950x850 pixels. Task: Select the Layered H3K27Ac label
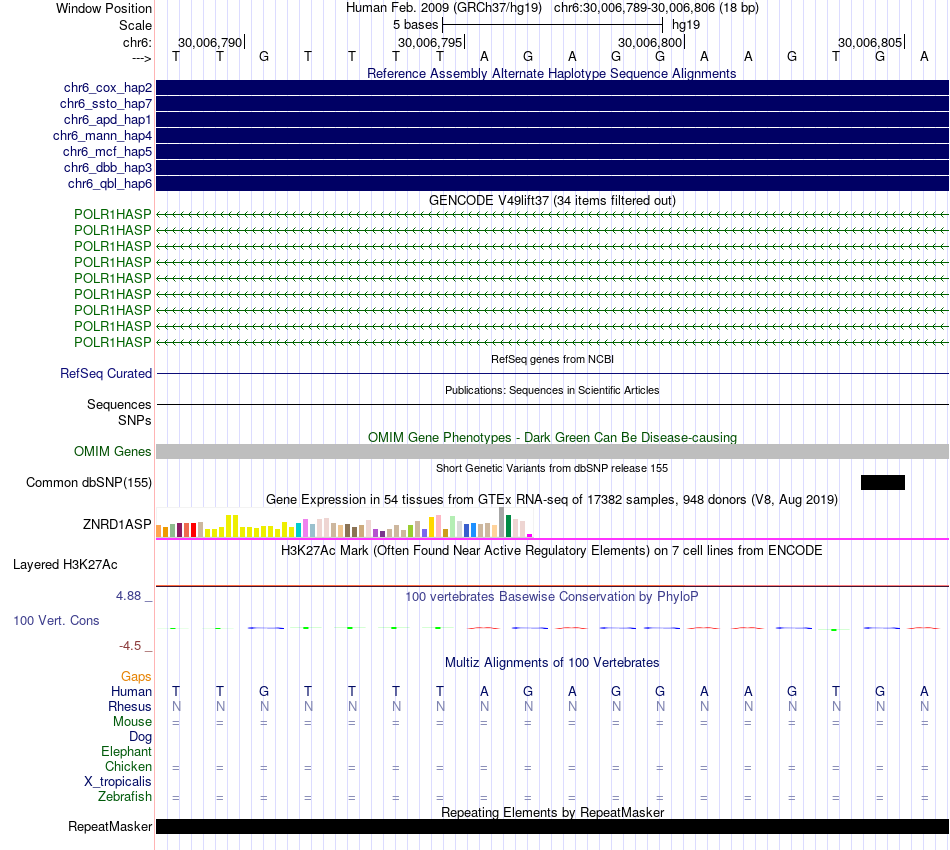[x=65, y=565]
